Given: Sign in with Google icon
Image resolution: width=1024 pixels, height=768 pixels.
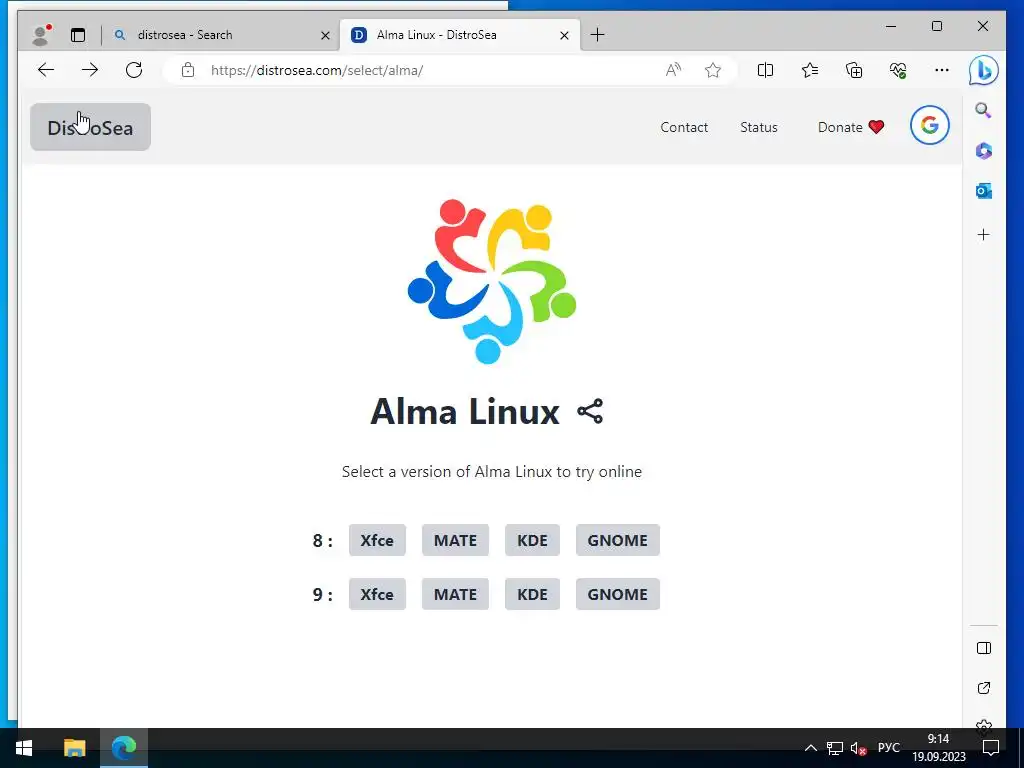Looking at the screenshot, I should coord(929,125).
